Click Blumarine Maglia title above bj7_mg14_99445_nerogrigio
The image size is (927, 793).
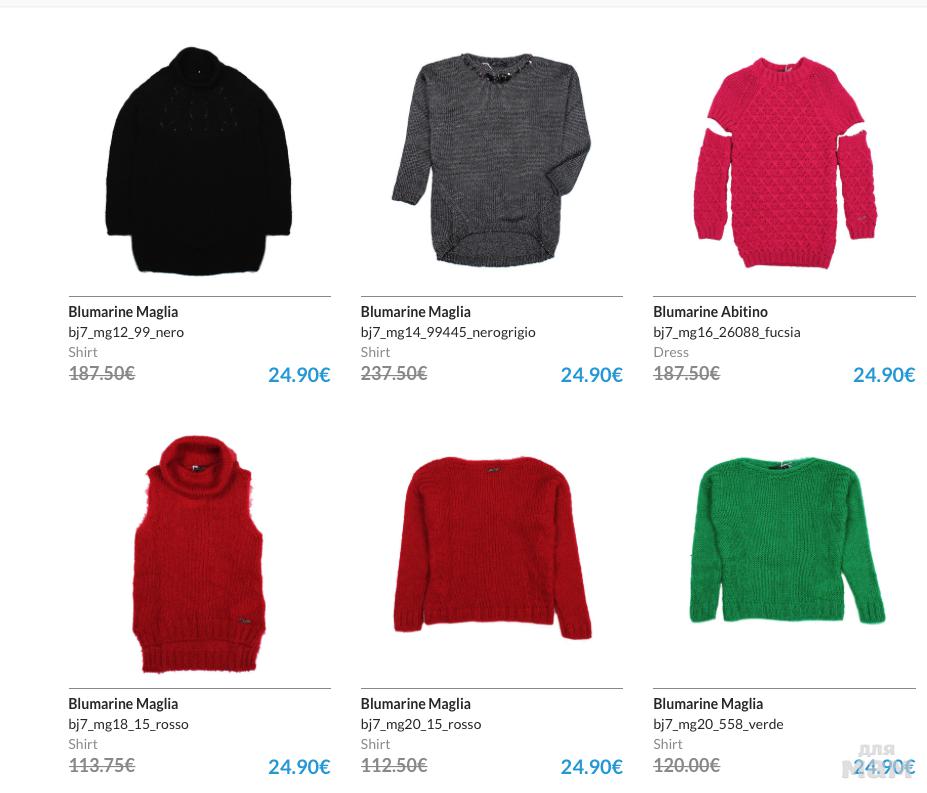[x=416, y=312]
